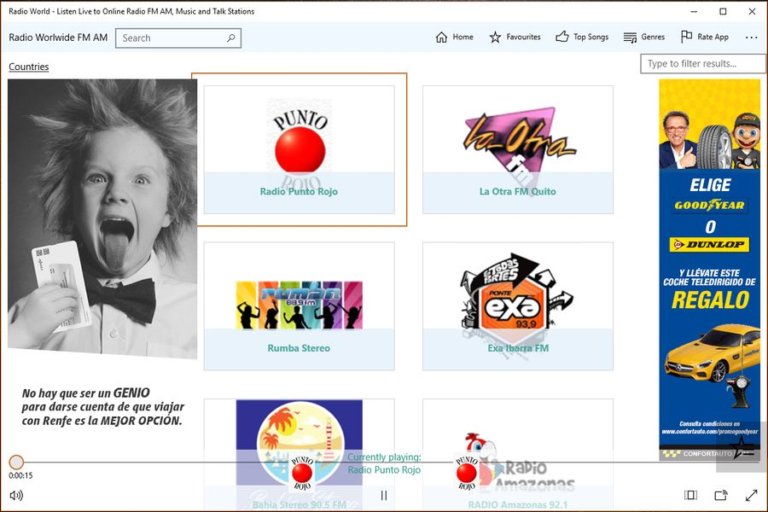This screenshot has width=768, height=512.
Task: Click the playback progress slider handle
Action: (x=16, y=462)
